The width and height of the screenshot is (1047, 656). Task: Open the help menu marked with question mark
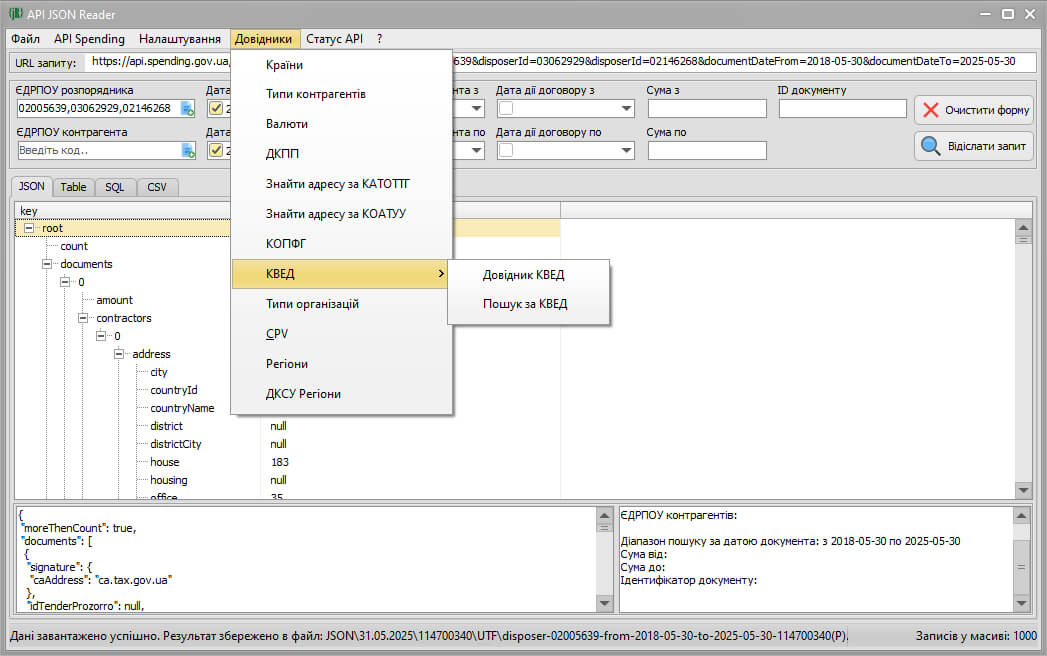pos(380,39)
